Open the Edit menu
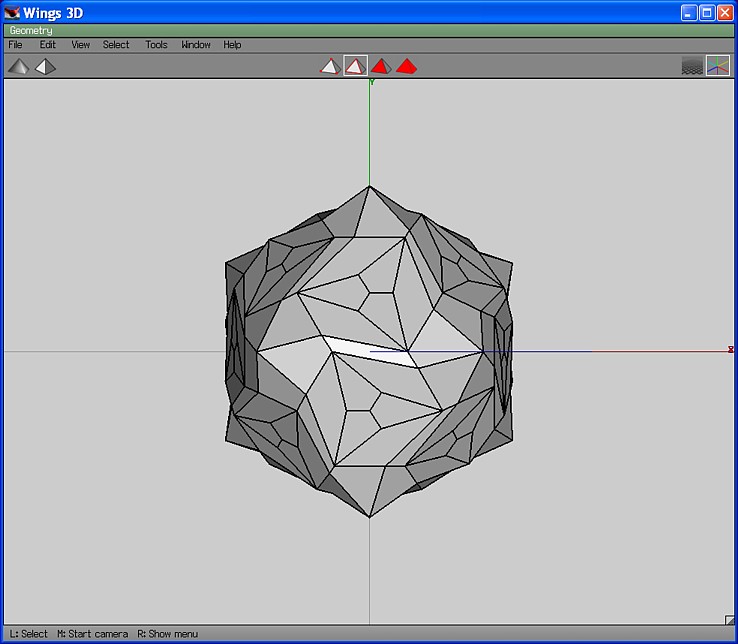The height and width of the screenshot is (644, 738). tap(47, 45)
